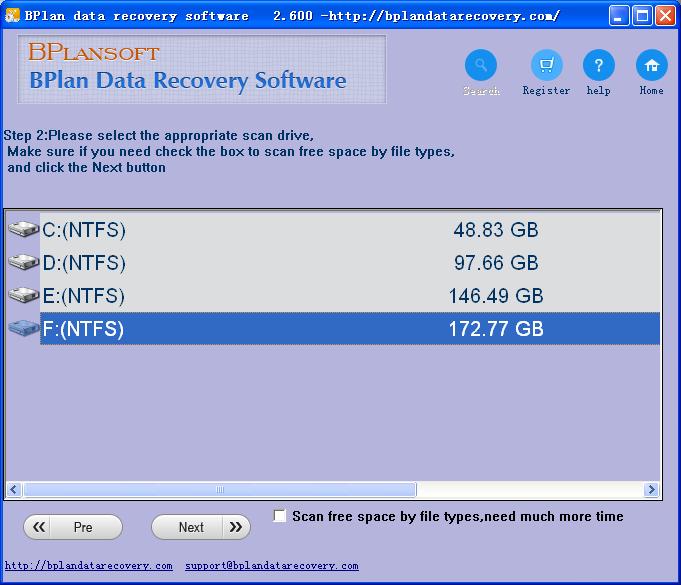681x585 pixels.
Task: Minimize the BPlan window
Action: coord(618,16)
